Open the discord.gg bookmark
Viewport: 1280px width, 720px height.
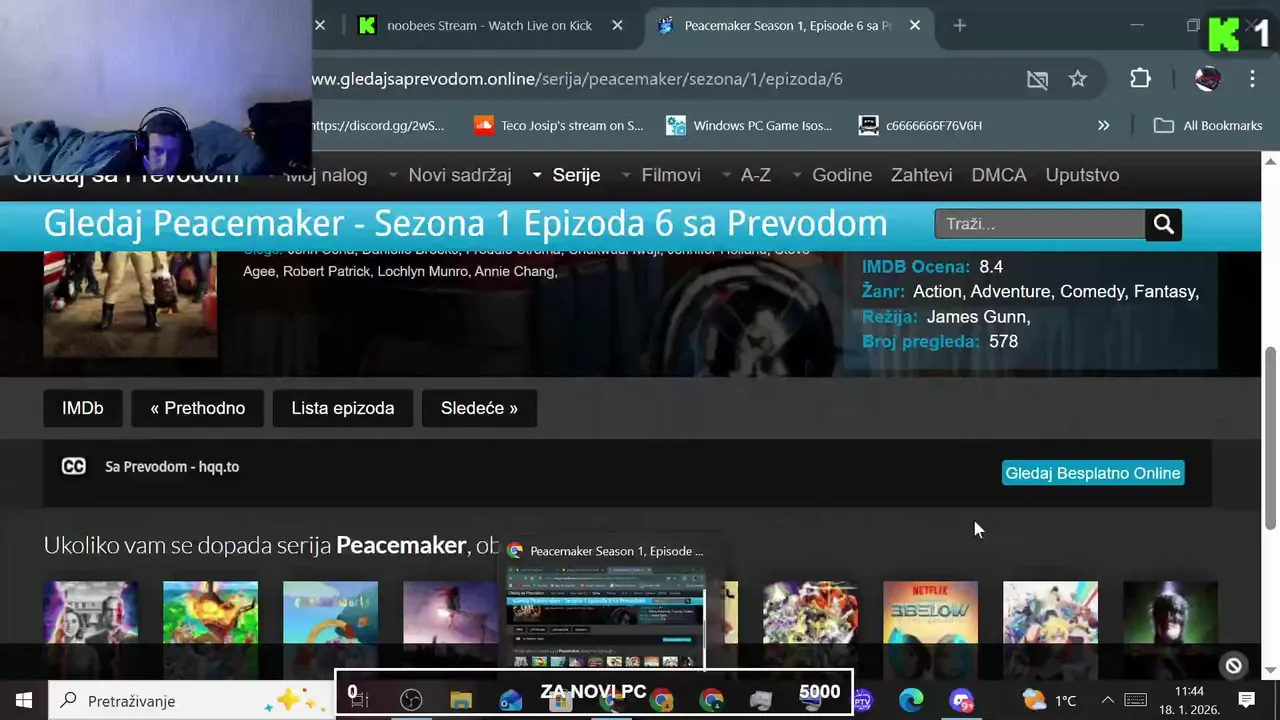[x=378, y=125]
